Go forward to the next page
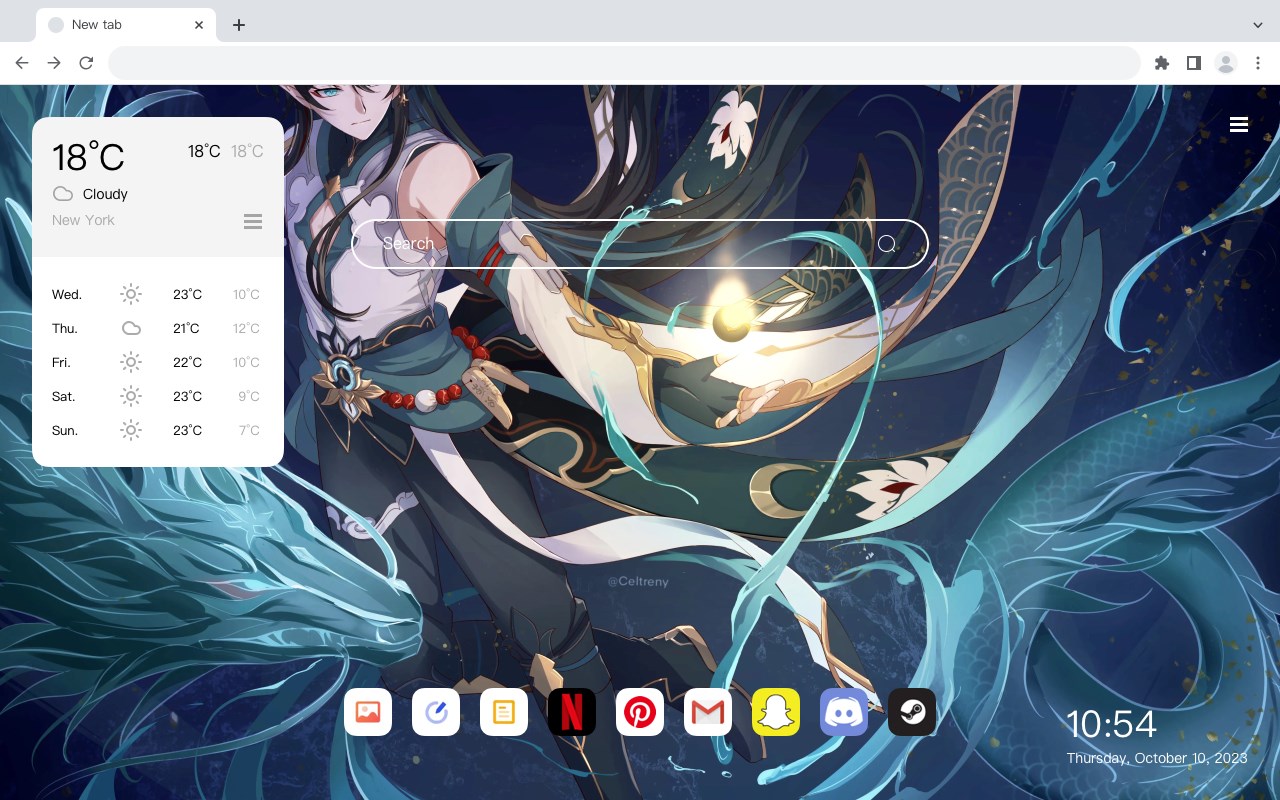Screen dimensions: 1280x800 coord(54,63)
